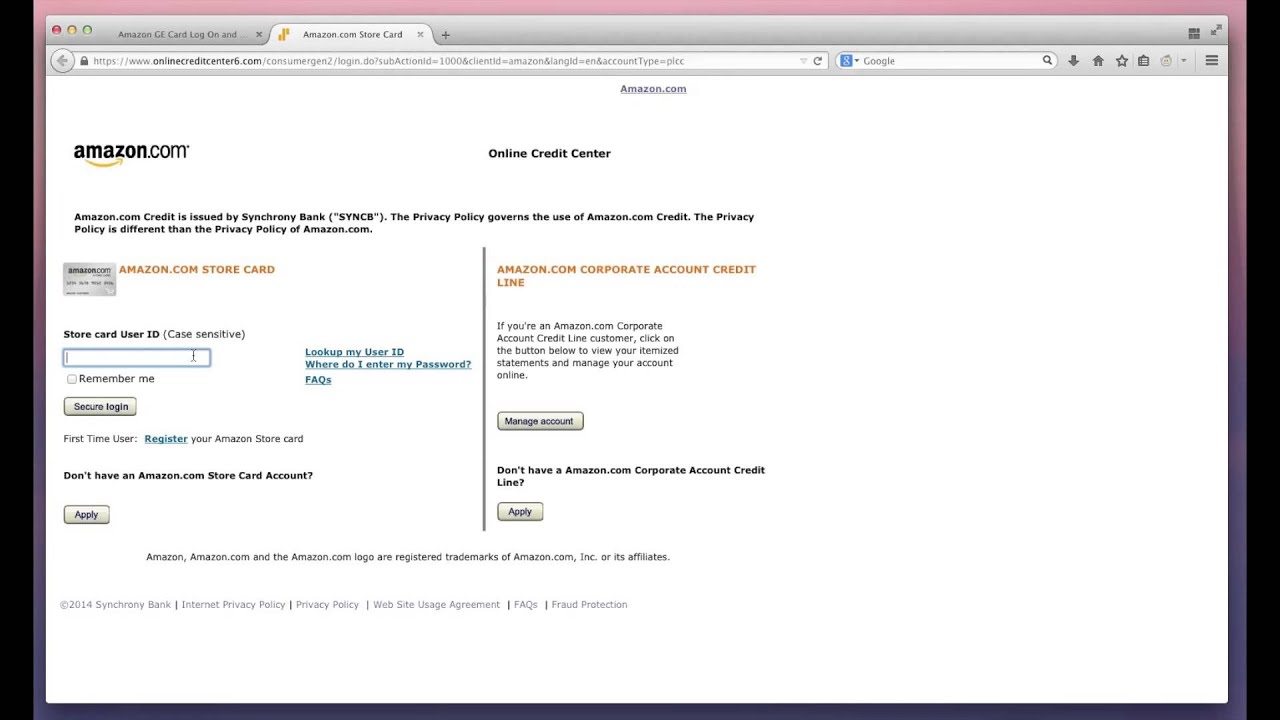Click the Manage account button
Screen dimensions: 1280x720
tap(539, 421)
